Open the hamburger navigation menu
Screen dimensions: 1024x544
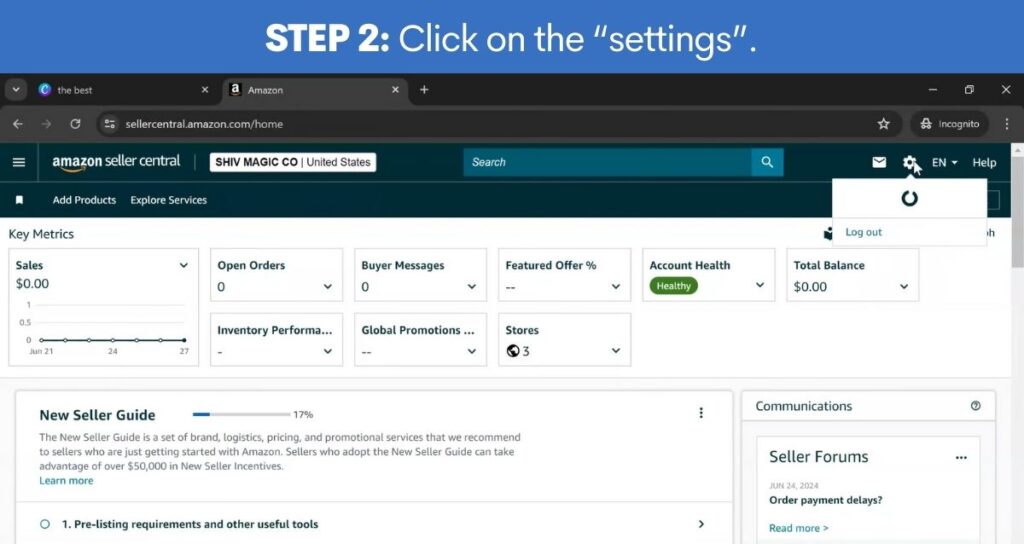point(19,162)
